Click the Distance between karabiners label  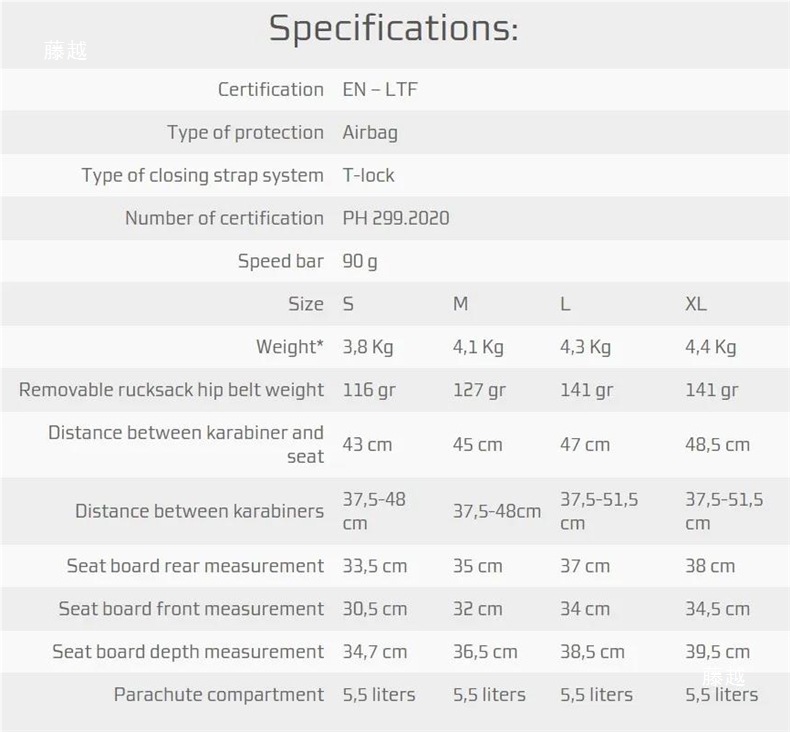click(x=199, y=511)
